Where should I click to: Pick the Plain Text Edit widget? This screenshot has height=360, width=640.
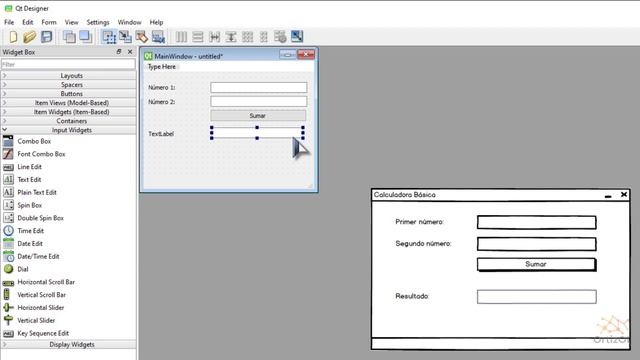tap(37, 192)
